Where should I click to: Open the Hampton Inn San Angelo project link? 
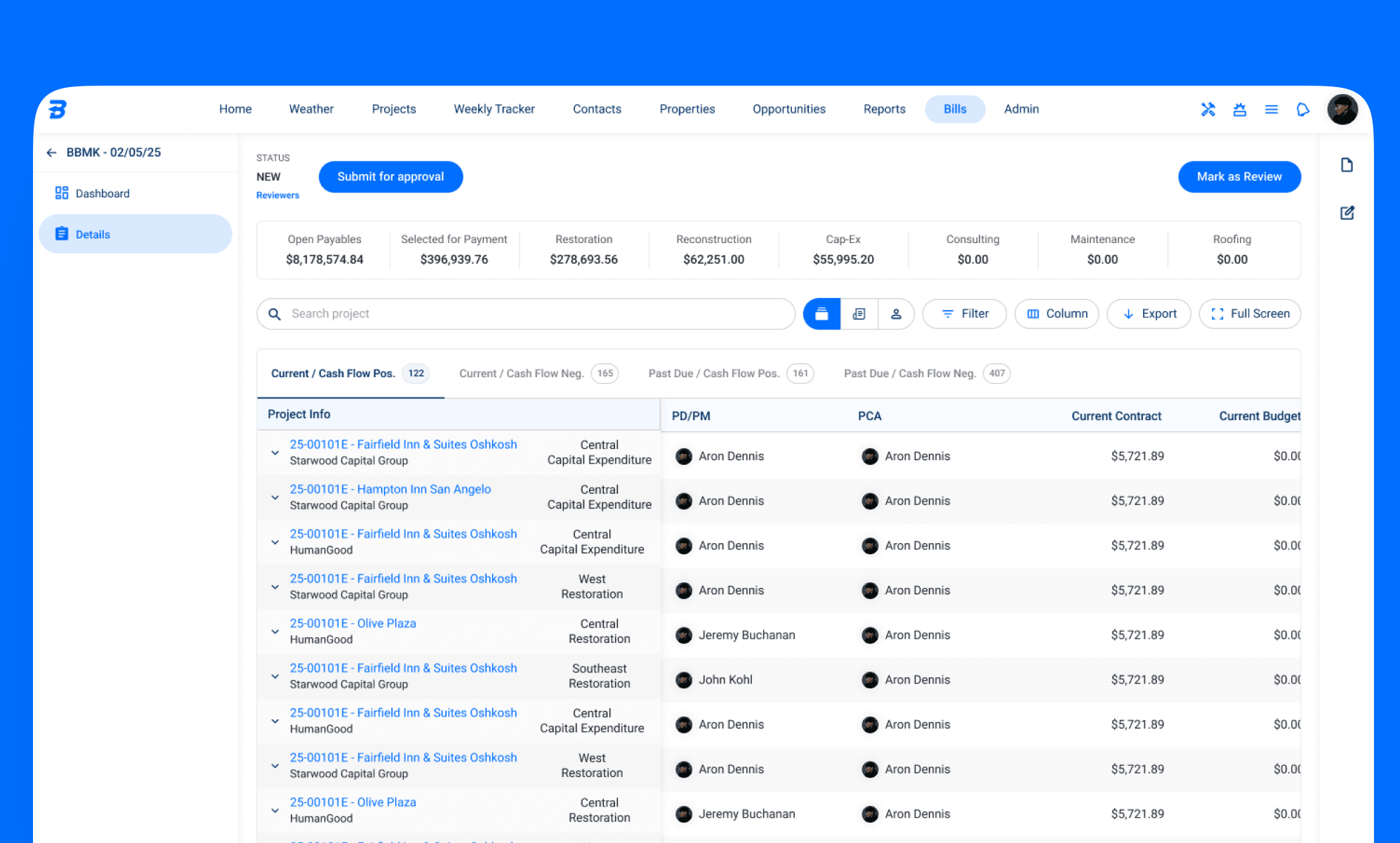click(390, 490)
